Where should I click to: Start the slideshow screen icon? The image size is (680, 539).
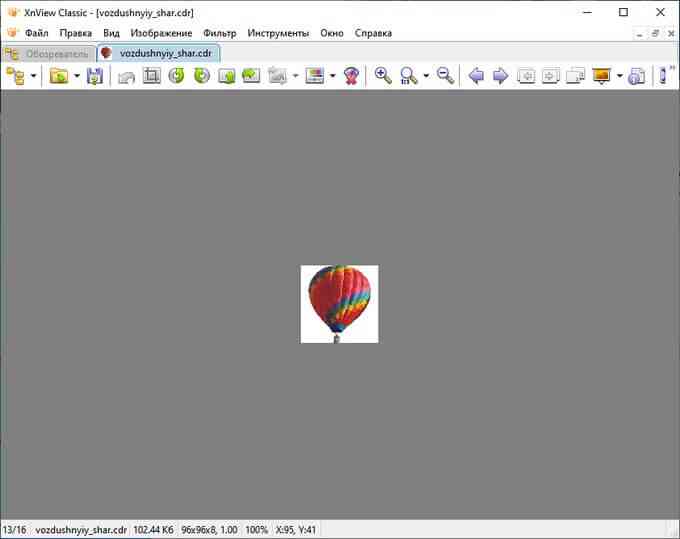(x=602, y=76)
